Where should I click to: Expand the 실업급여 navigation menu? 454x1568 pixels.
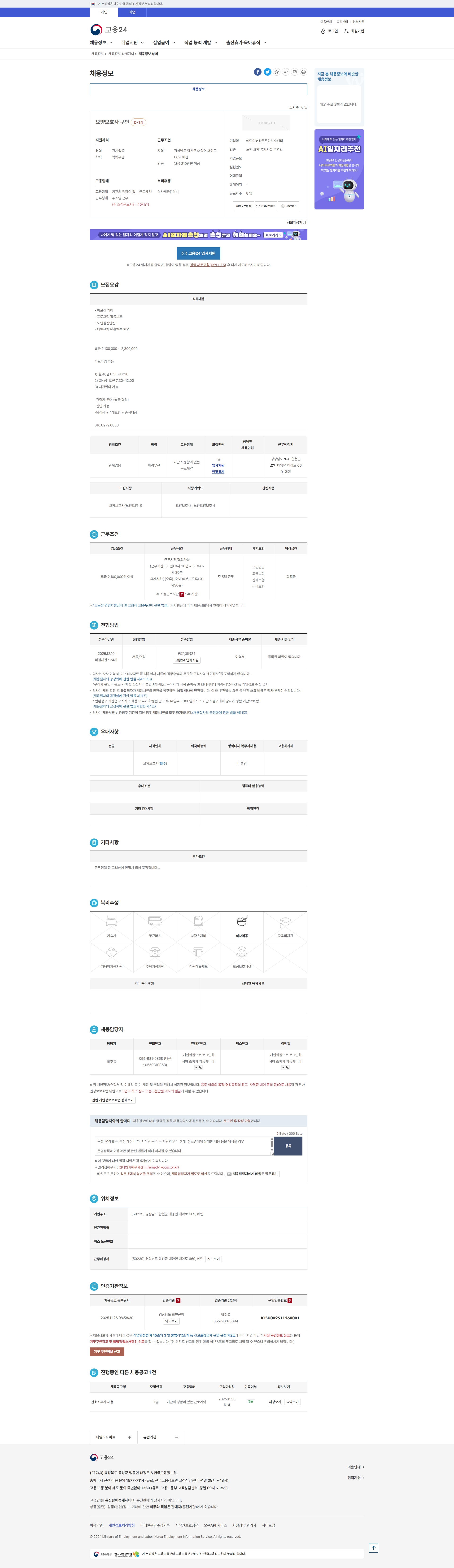coord(164,43)
